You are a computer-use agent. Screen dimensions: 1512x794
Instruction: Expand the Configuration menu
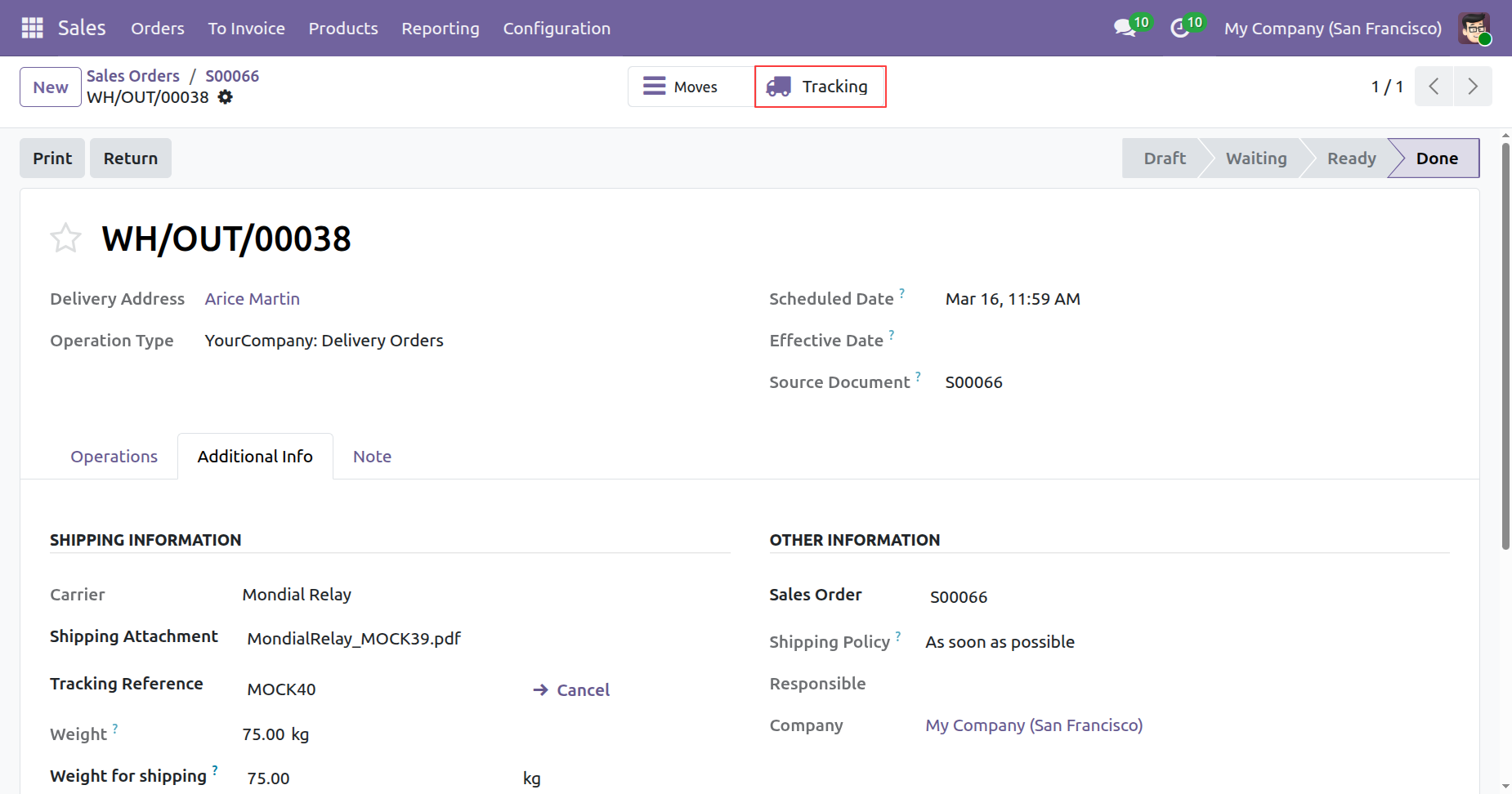point(556,29)
